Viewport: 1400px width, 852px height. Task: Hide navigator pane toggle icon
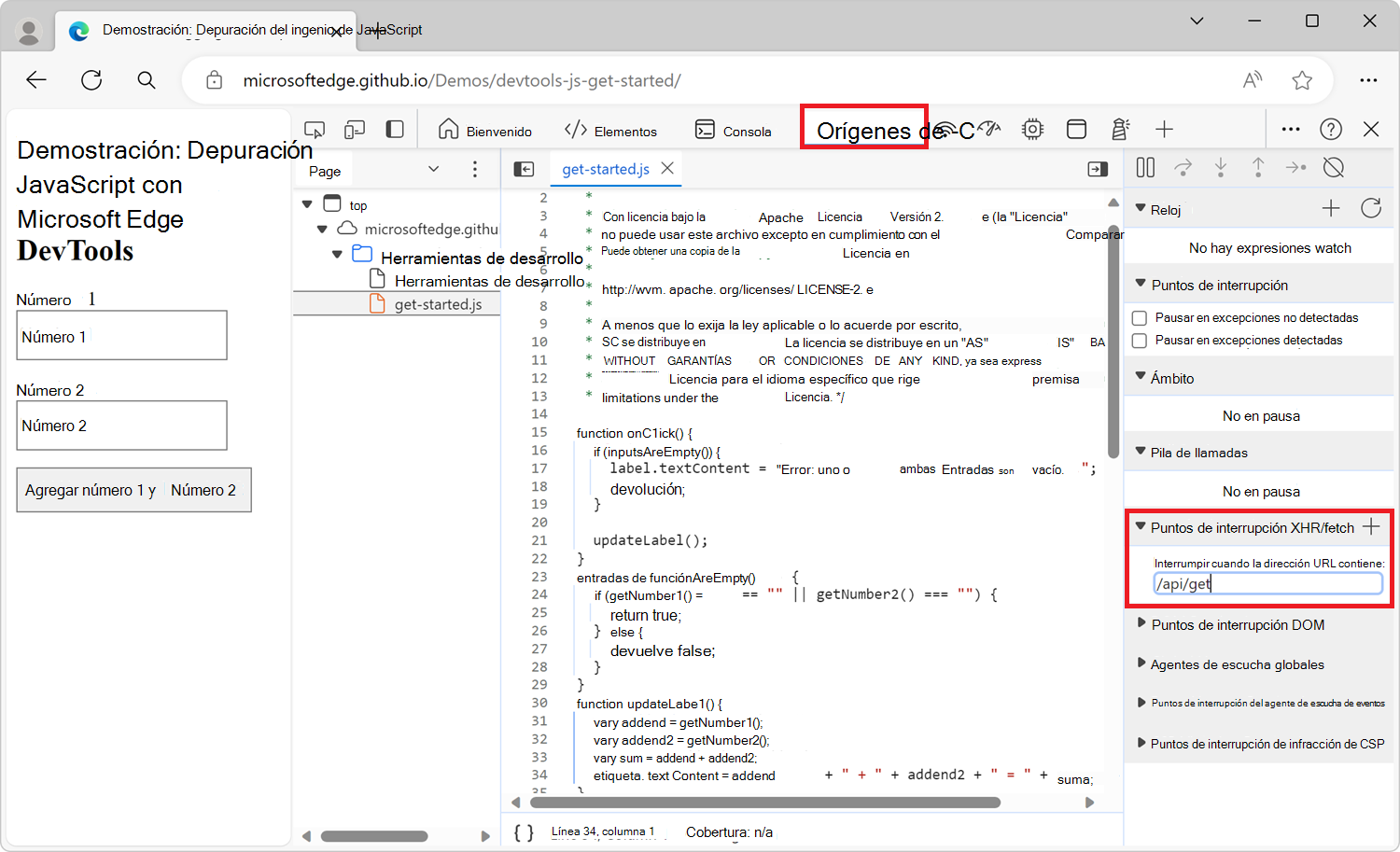524,169
